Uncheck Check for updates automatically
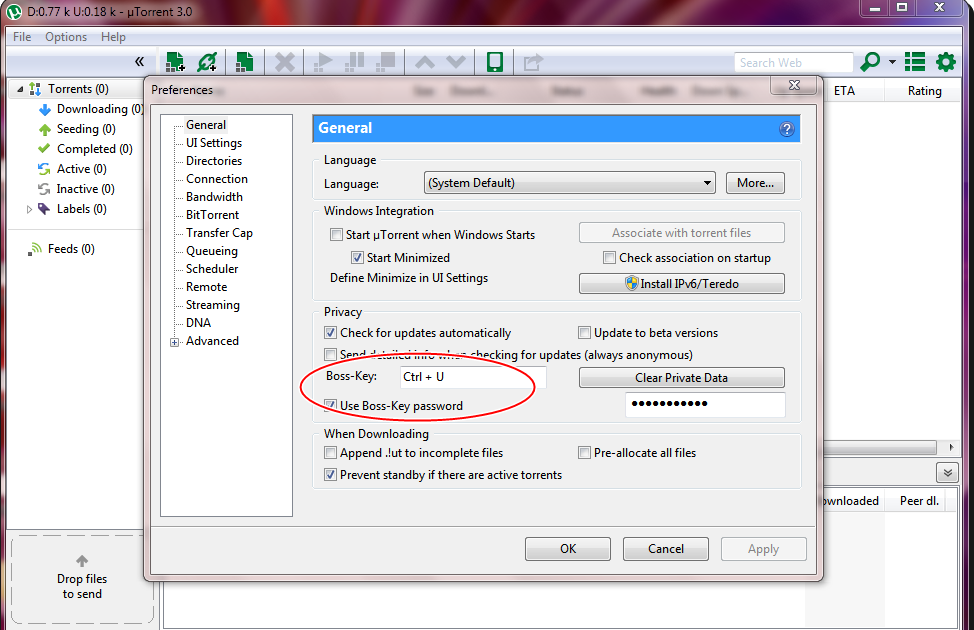Viewport: 974px width, 630px height. tap(330, 332)
